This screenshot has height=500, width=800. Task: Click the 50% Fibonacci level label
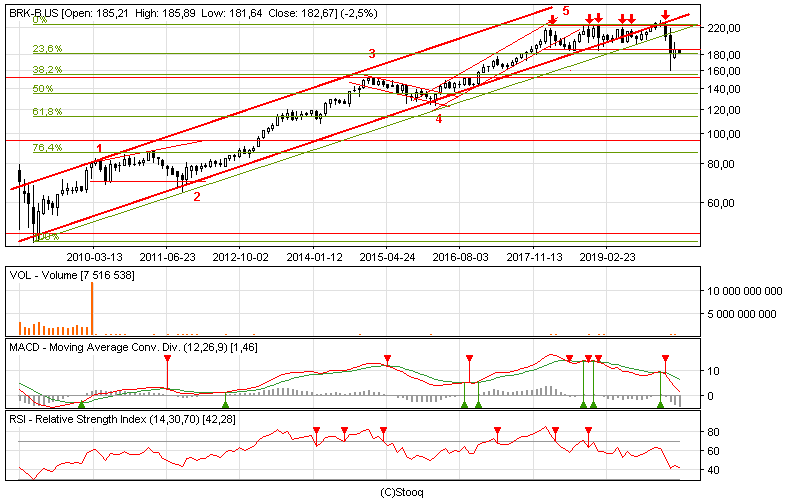pos(43,89)
